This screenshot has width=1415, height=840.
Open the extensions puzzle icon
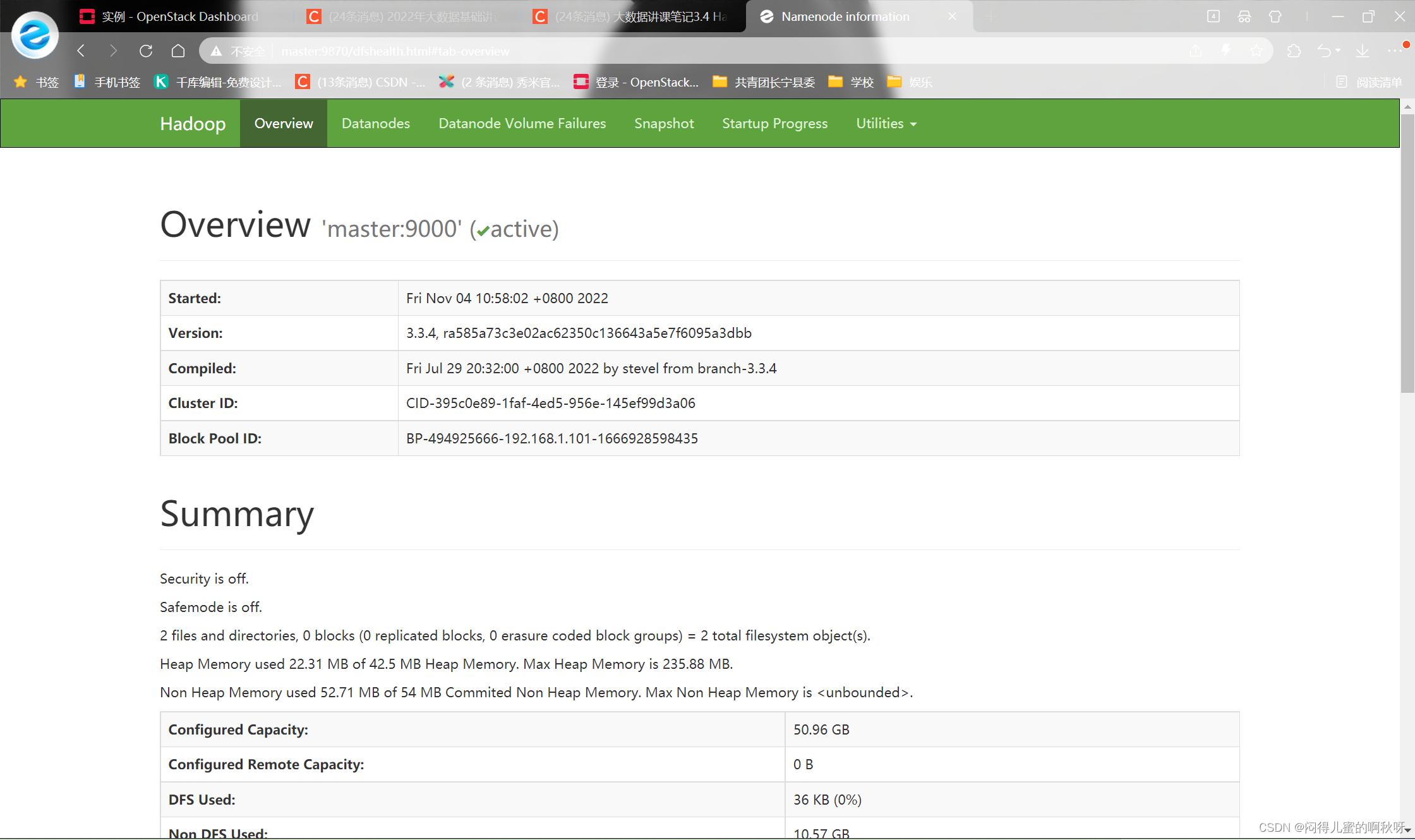point(1294,51)
